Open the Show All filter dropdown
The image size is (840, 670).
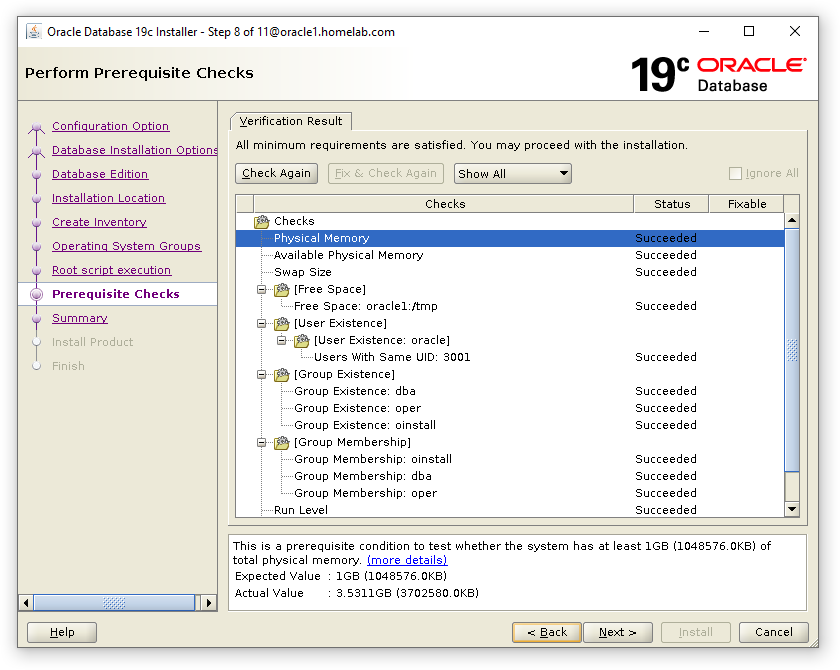[512, 173]
